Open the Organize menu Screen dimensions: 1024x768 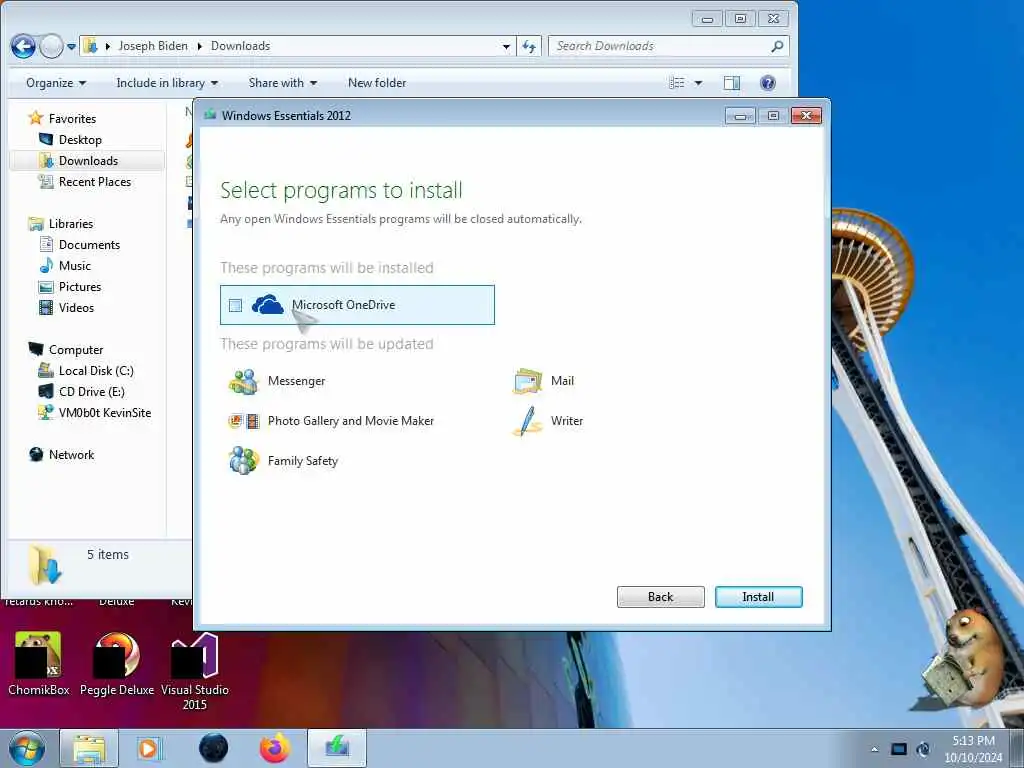point(56,83)
